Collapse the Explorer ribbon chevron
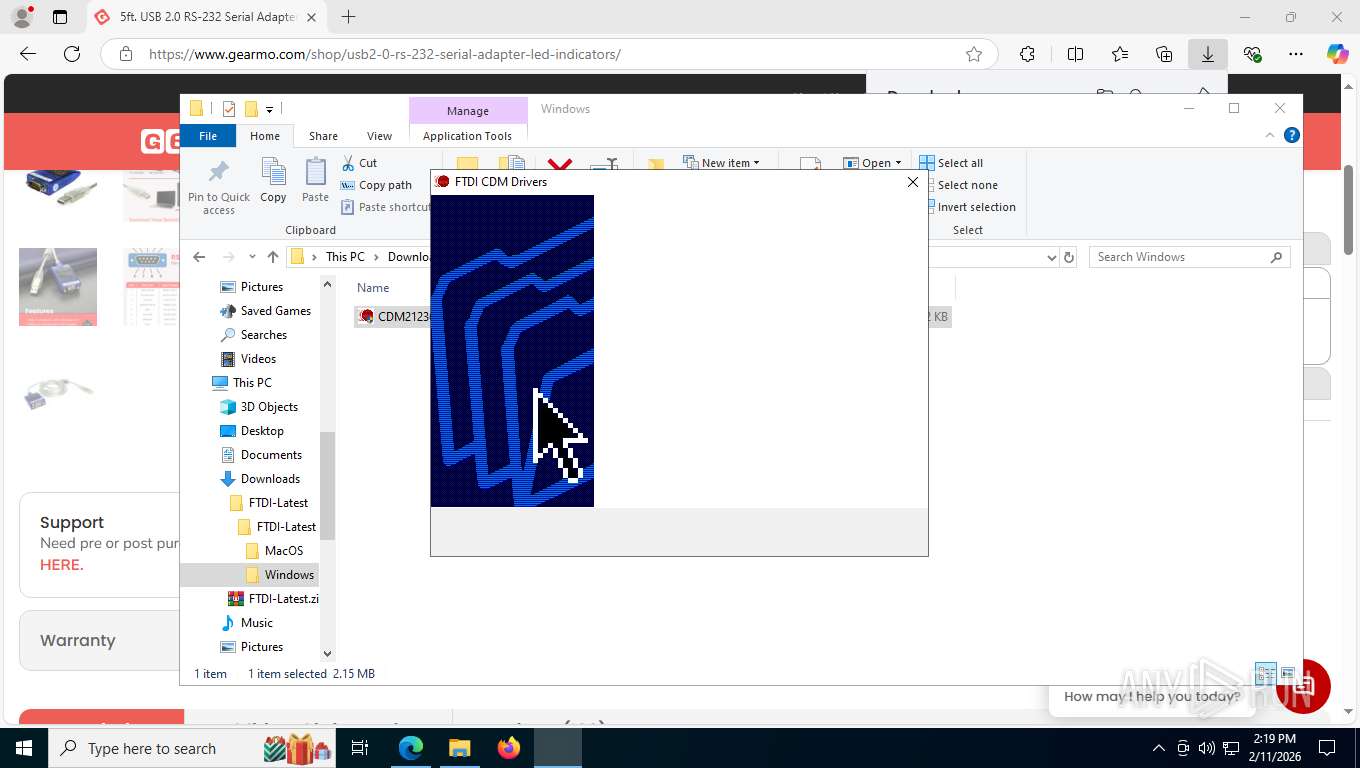This screenshot has height=768, width=1360. [x=1271, y=135]
